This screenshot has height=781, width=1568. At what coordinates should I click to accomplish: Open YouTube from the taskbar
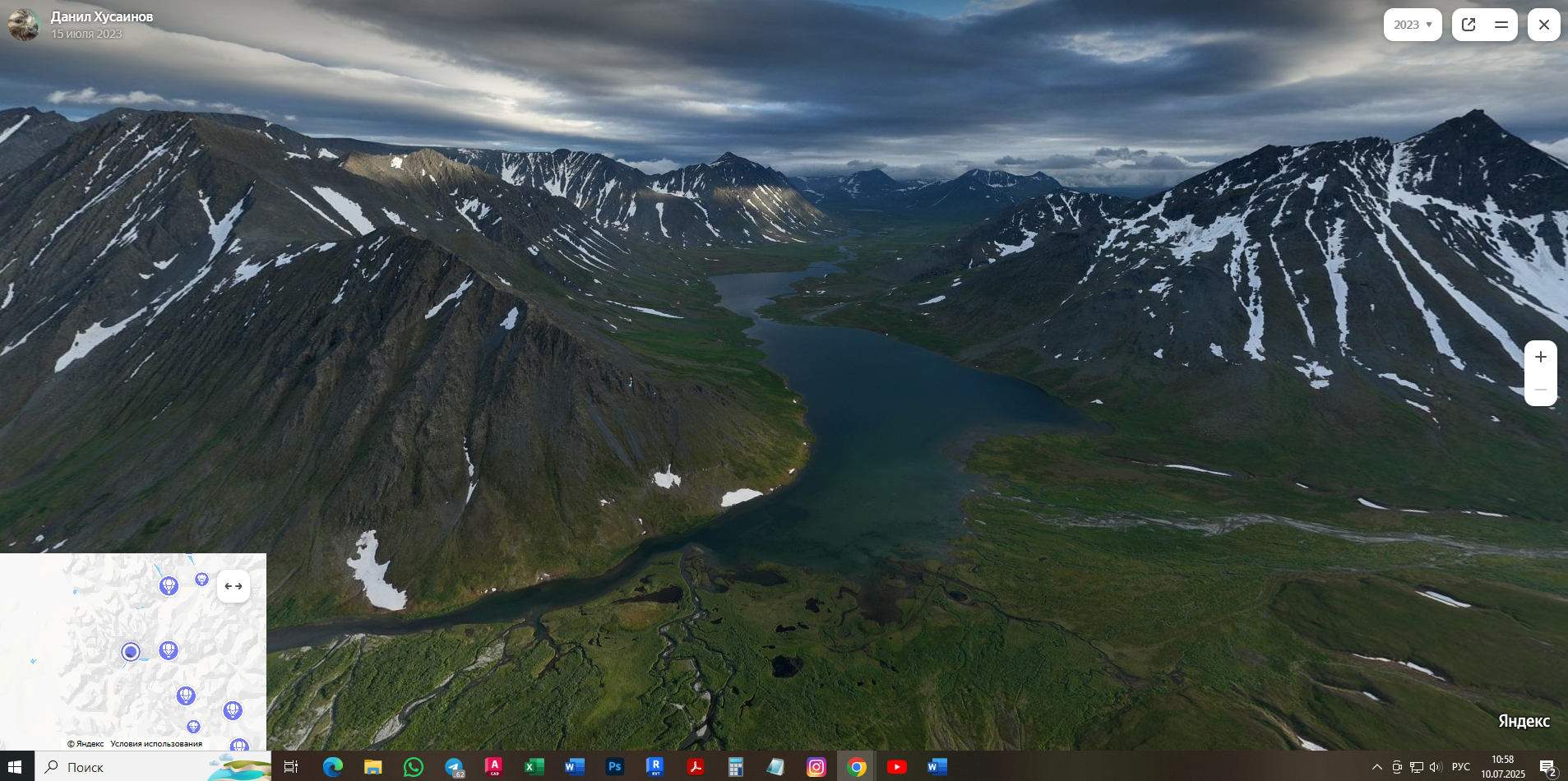[x=897, y=767]
